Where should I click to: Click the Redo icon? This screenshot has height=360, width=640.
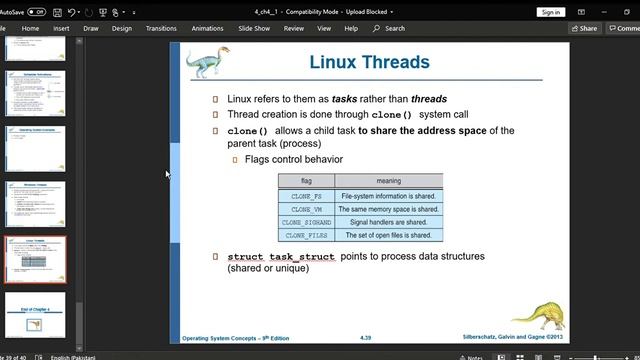pyautogui.click(x=89, y=13)
